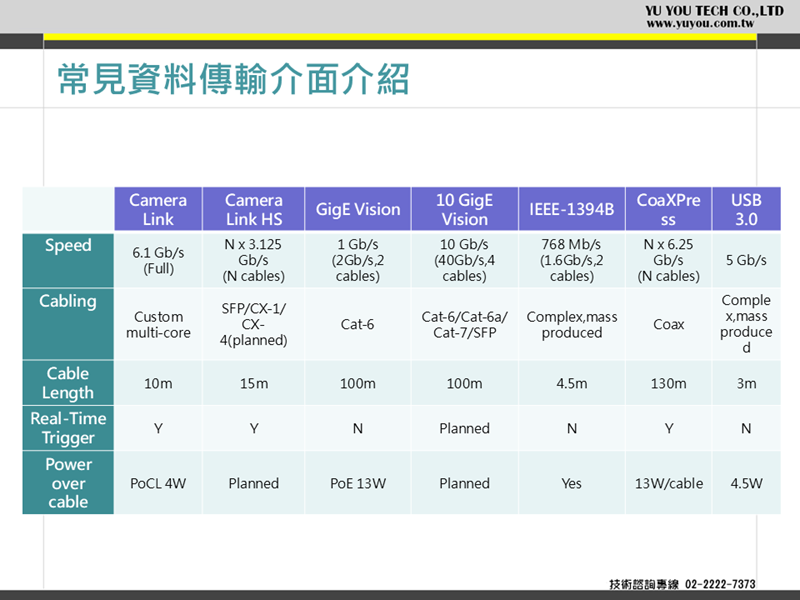Click the Camera Link HS column header
The height and width of the screenshot is (600, 800).
254,209
